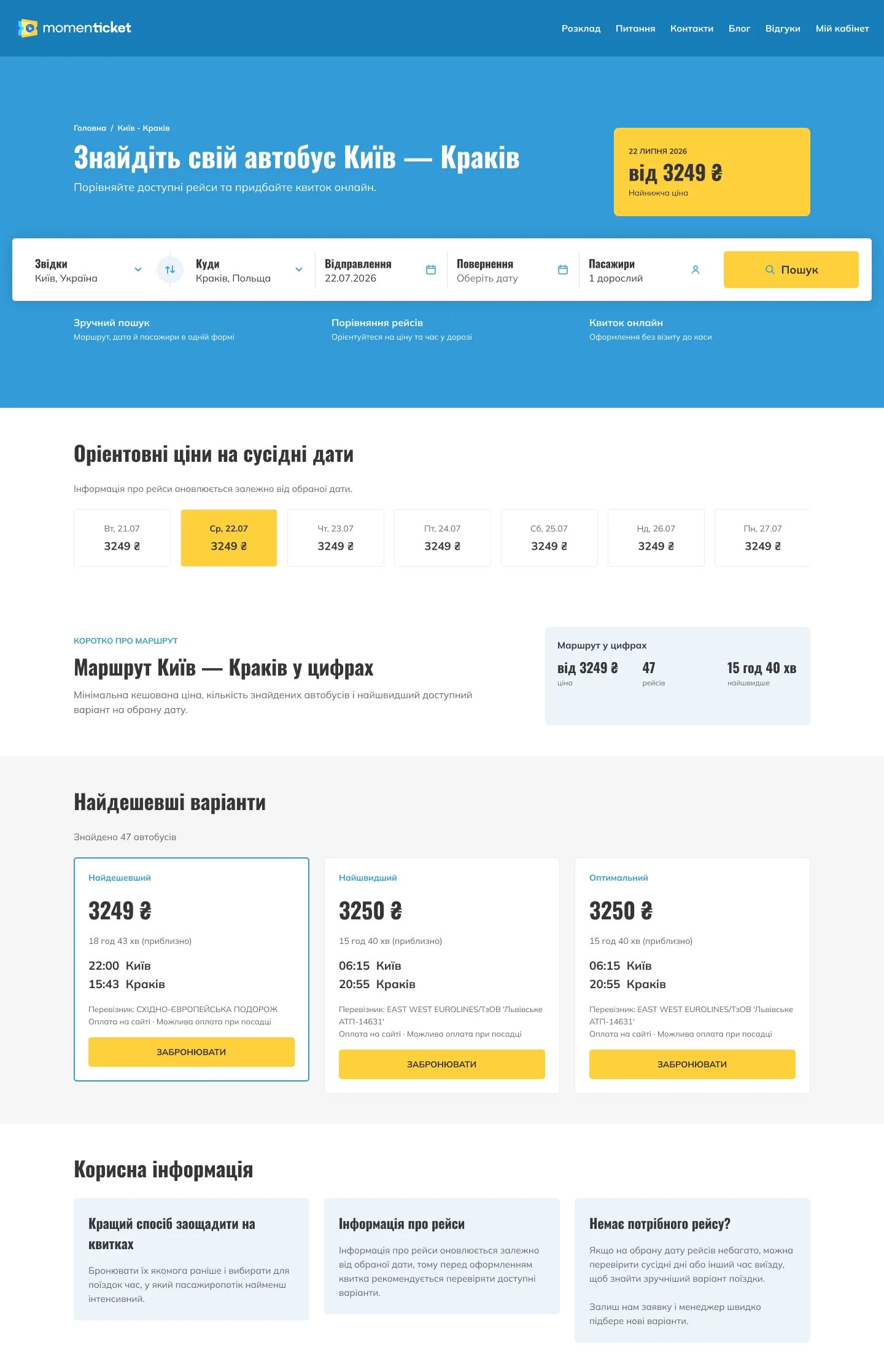Click the Київ - Краків breadcrumb text
Screen dimensions: 884x1372
144,128
